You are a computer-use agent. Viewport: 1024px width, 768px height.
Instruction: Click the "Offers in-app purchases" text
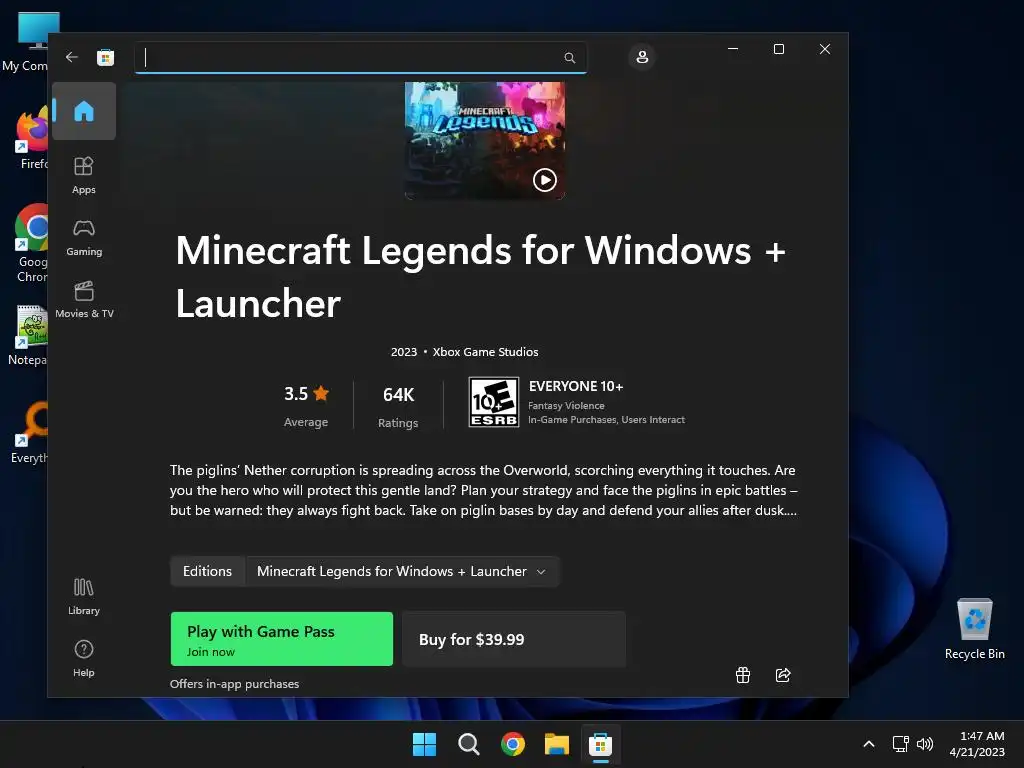(234, 684)
